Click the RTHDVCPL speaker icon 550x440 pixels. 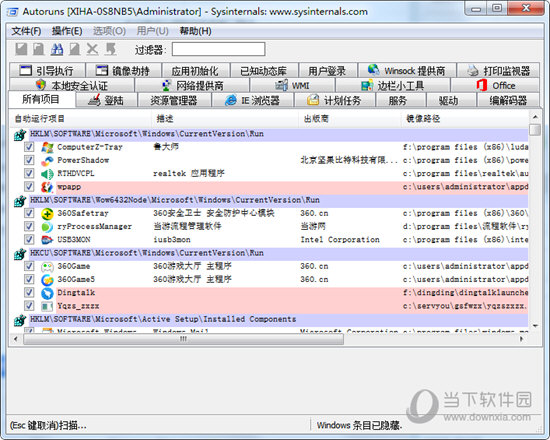click(x=47, y=174)
